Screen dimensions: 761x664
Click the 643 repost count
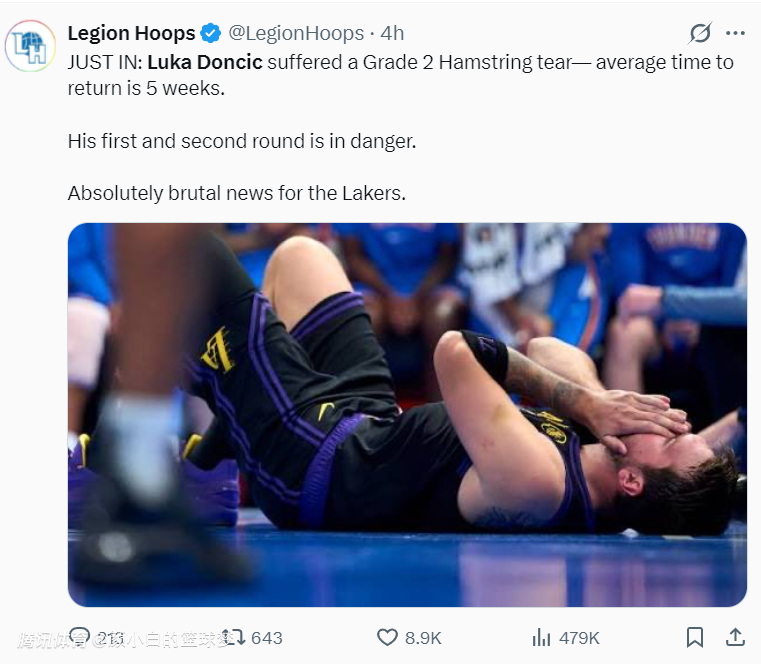click(267, 638)
